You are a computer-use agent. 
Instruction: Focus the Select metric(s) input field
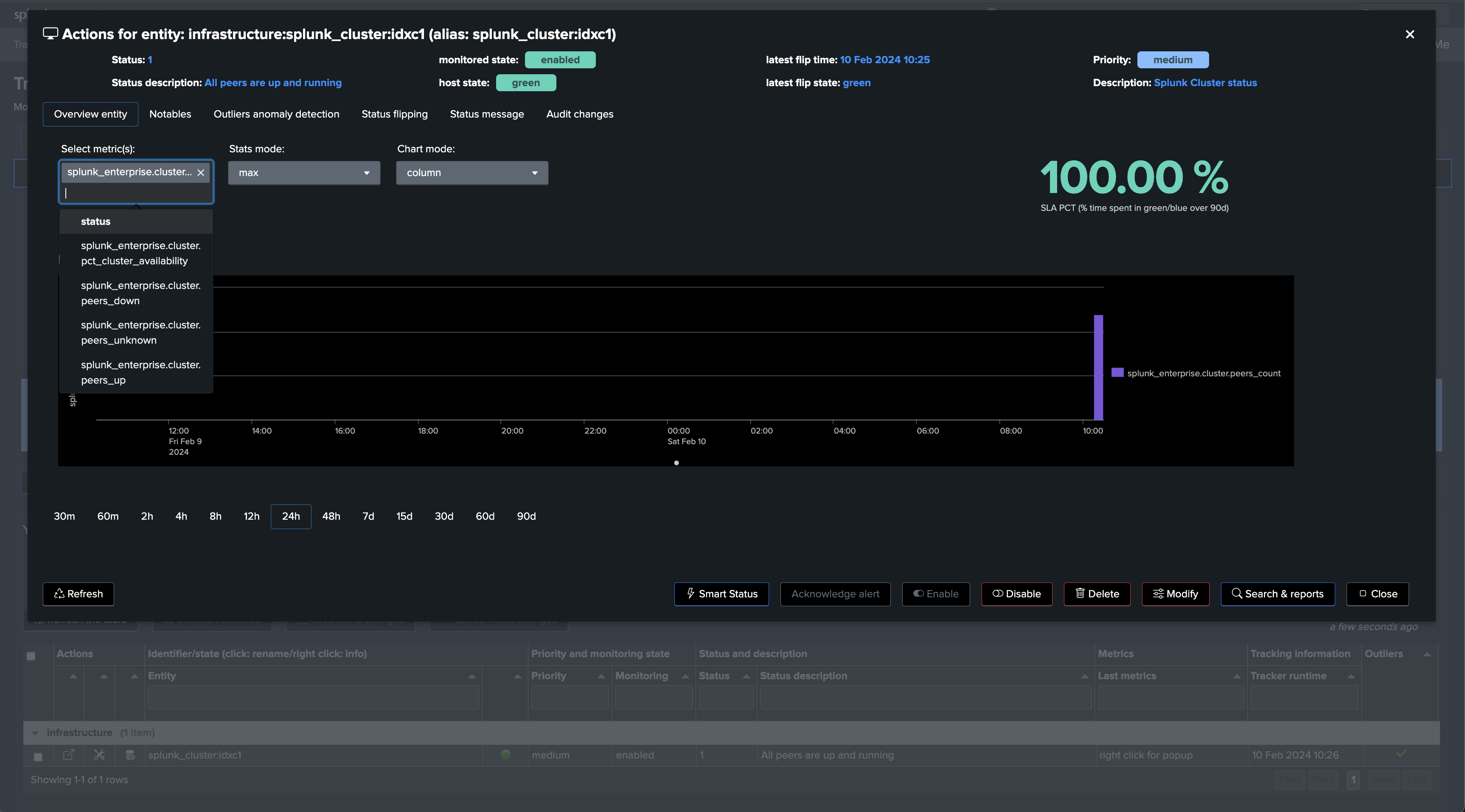(x=137, y=193)
